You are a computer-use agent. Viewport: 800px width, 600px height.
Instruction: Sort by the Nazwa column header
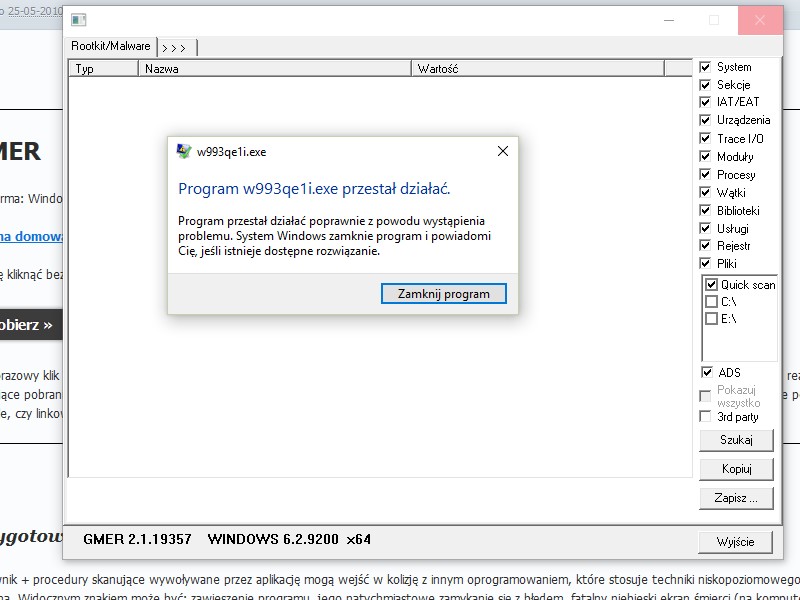pos(274,68)
